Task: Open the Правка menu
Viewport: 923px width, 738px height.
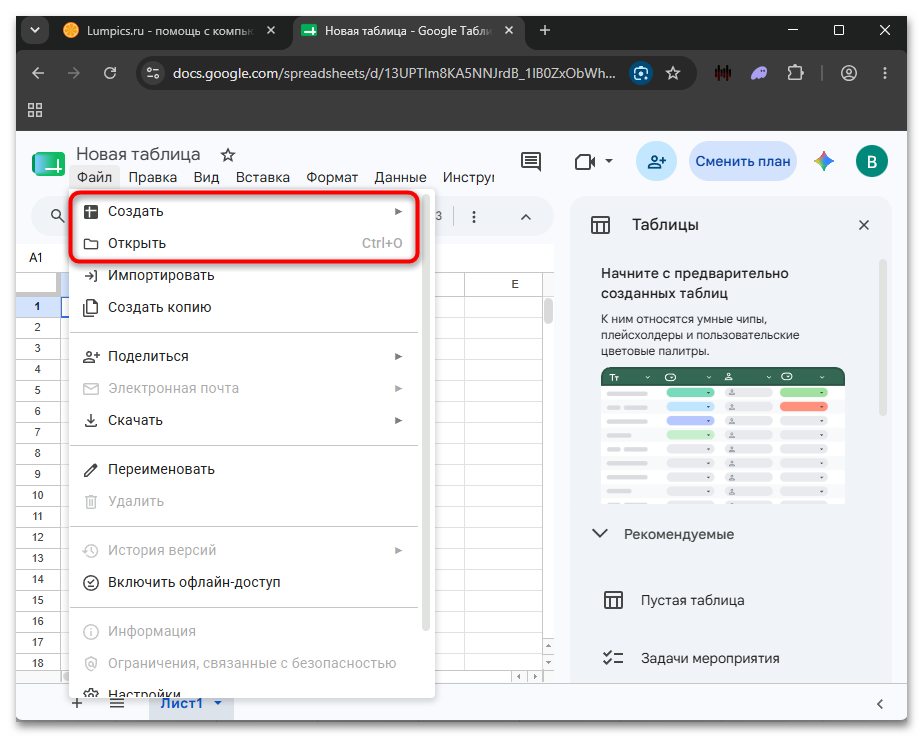Action: click(152, 177)
